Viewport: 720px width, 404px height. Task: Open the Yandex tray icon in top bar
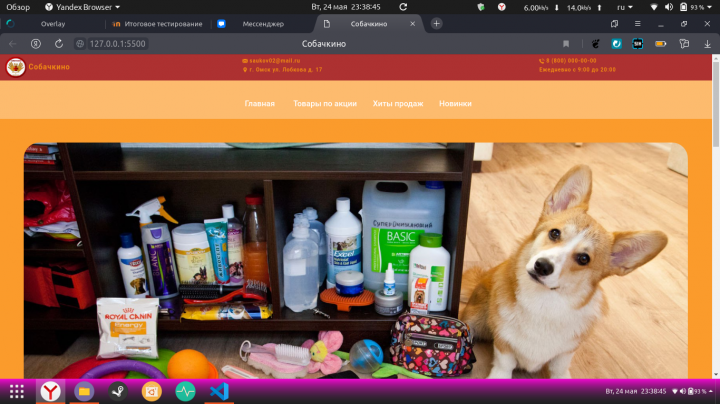(501, 7)
